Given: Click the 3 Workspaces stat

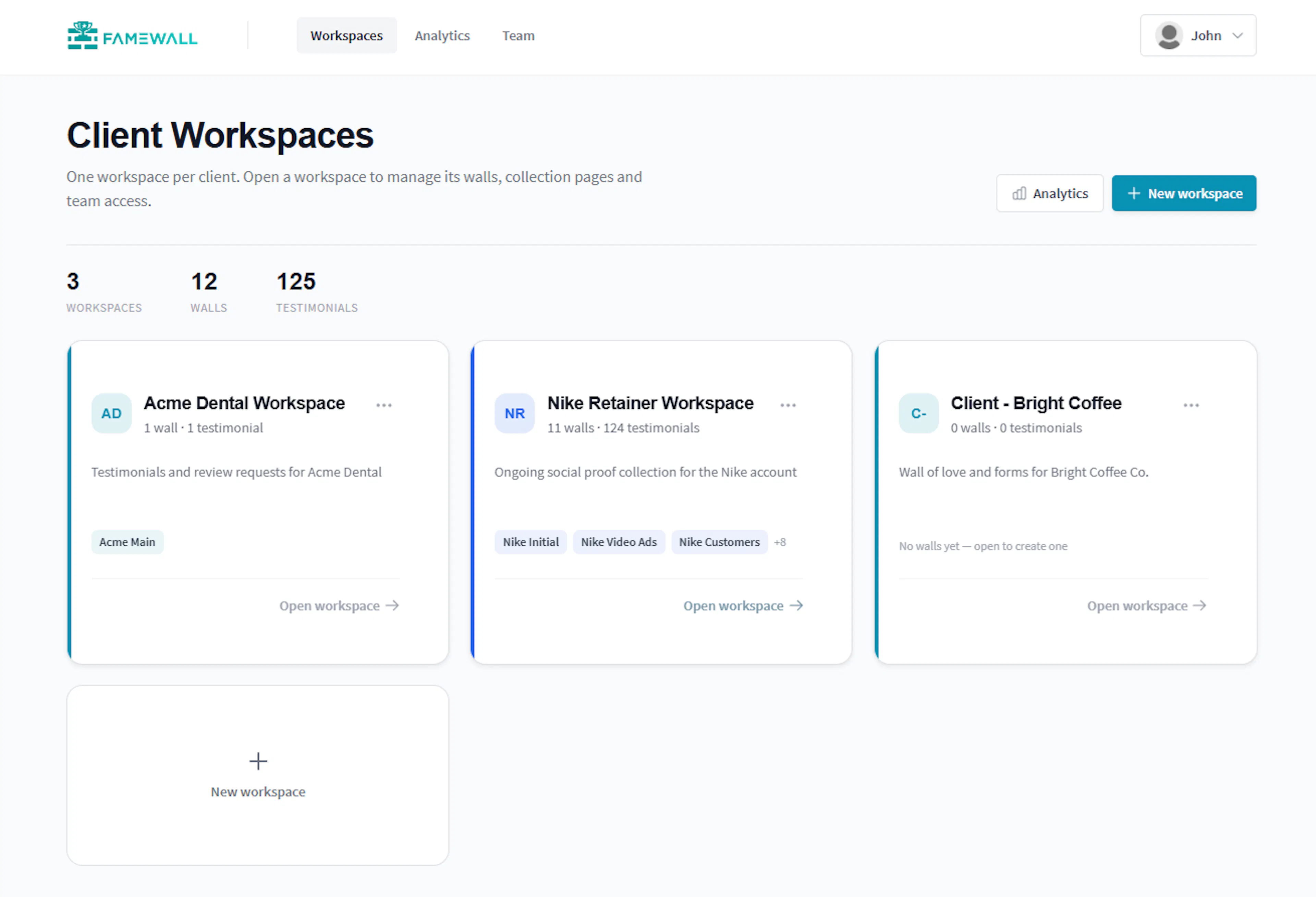Looking at the screenshot, I should point(104,292).
